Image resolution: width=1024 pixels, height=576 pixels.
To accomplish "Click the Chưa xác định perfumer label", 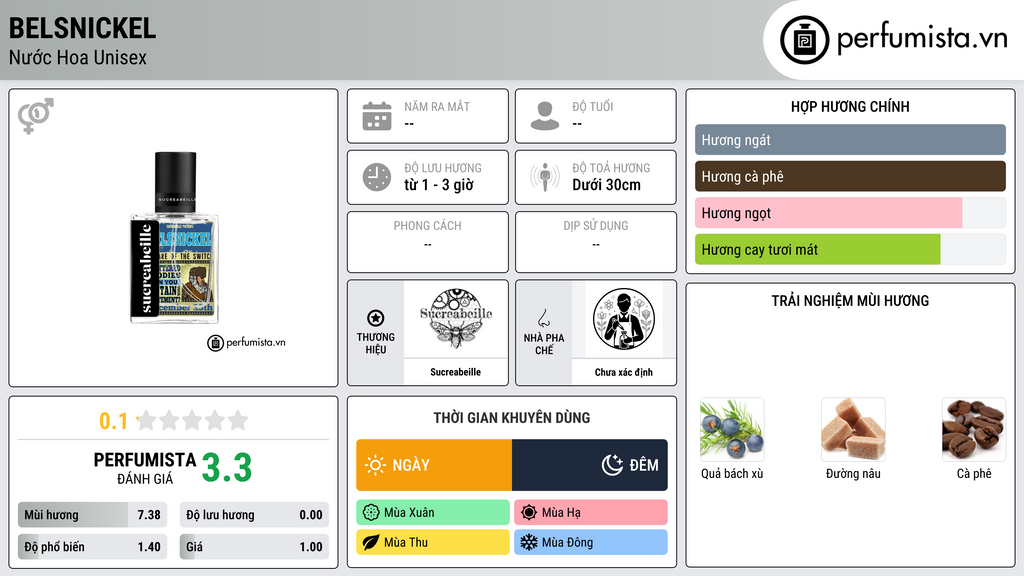I will 624,372.
